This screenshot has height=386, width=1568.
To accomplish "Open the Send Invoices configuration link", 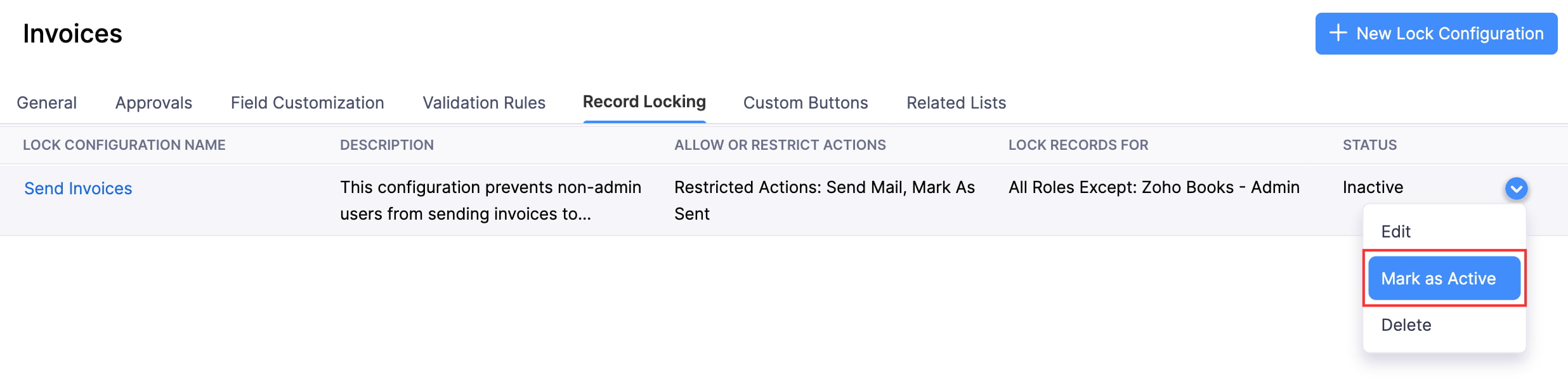I will click(x=78, y=188).
